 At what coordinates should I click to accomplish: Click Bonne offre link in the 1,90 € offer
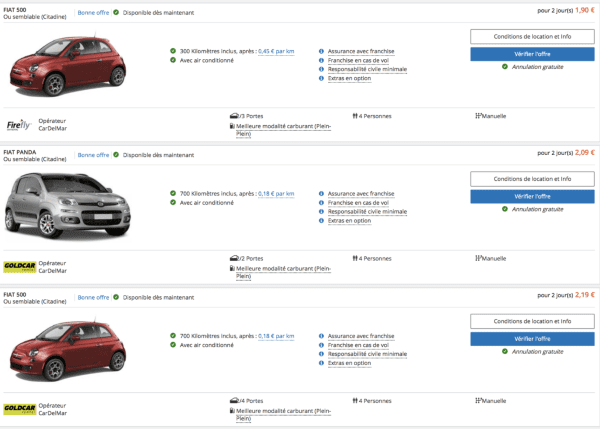(x=93, y=13)
